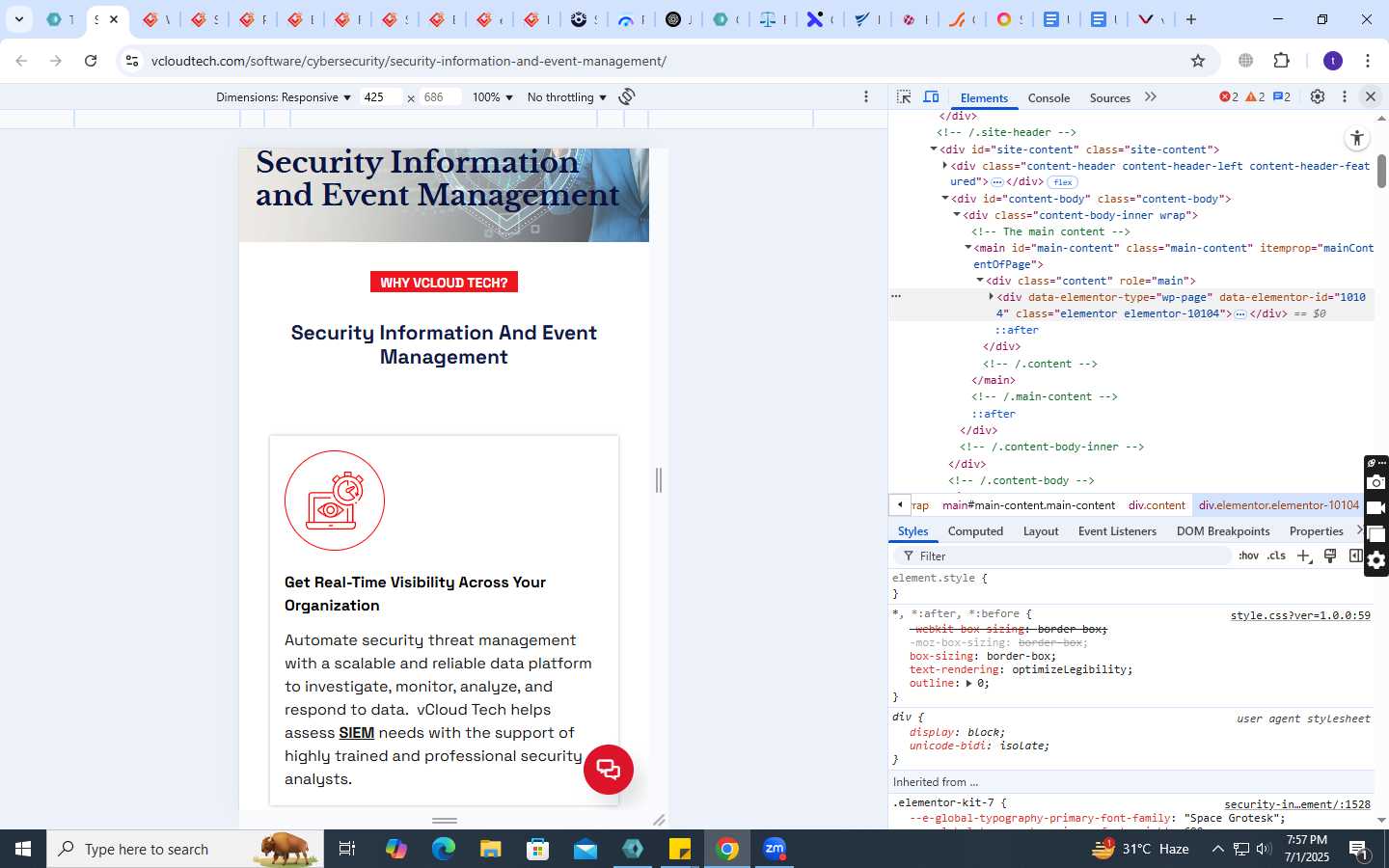
Task: Collapse the main-content main node
Action: (967, 248)
